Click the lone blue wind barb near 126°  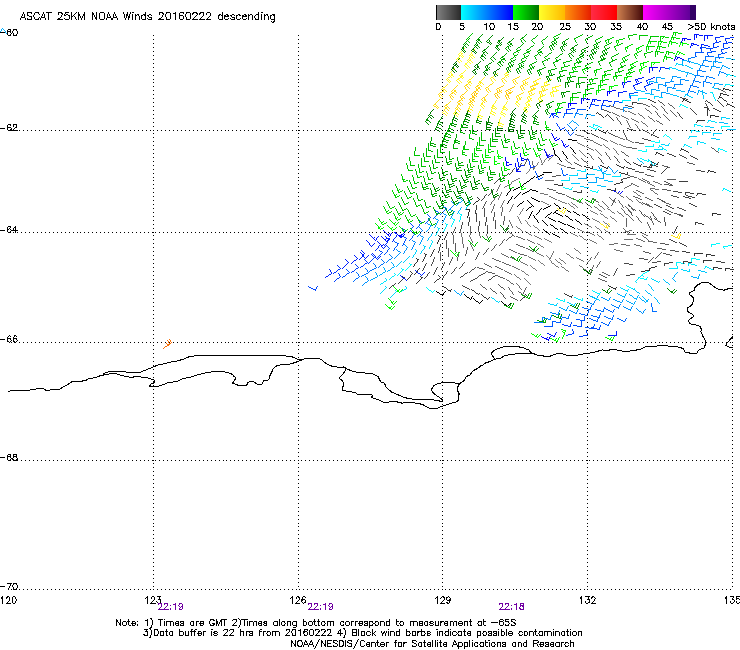(313, 287)
